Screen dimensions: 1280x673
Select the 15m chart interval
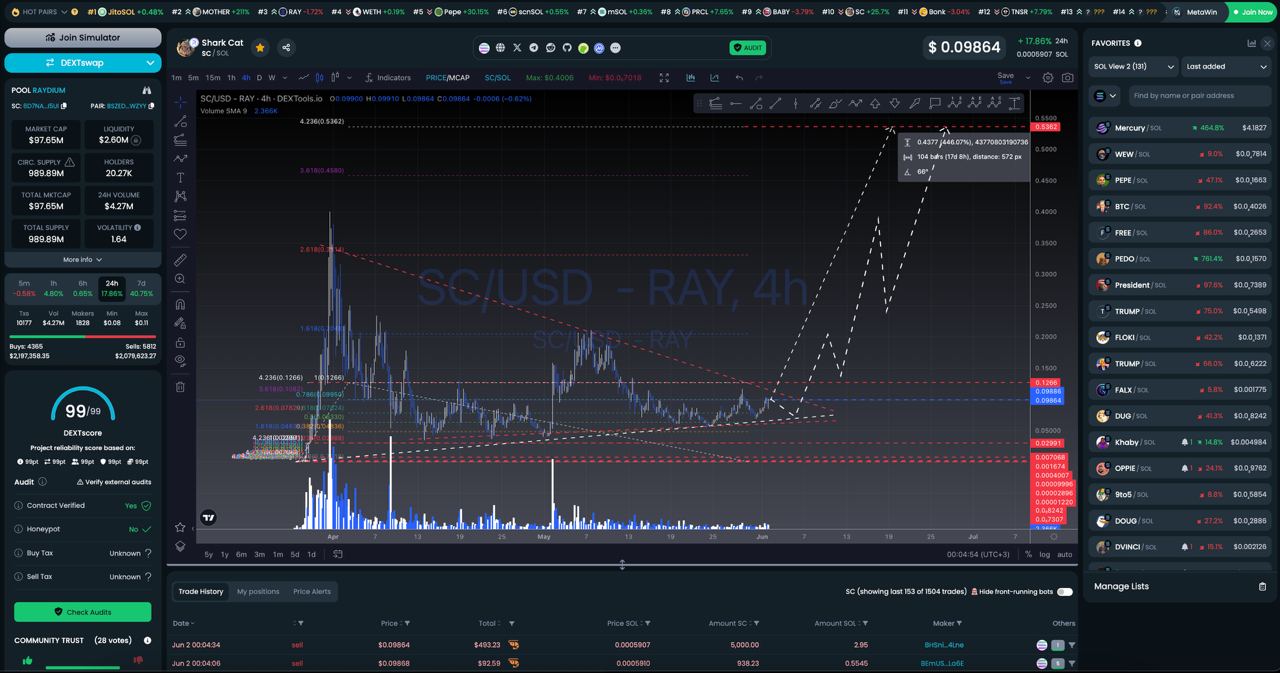(213, 77)
